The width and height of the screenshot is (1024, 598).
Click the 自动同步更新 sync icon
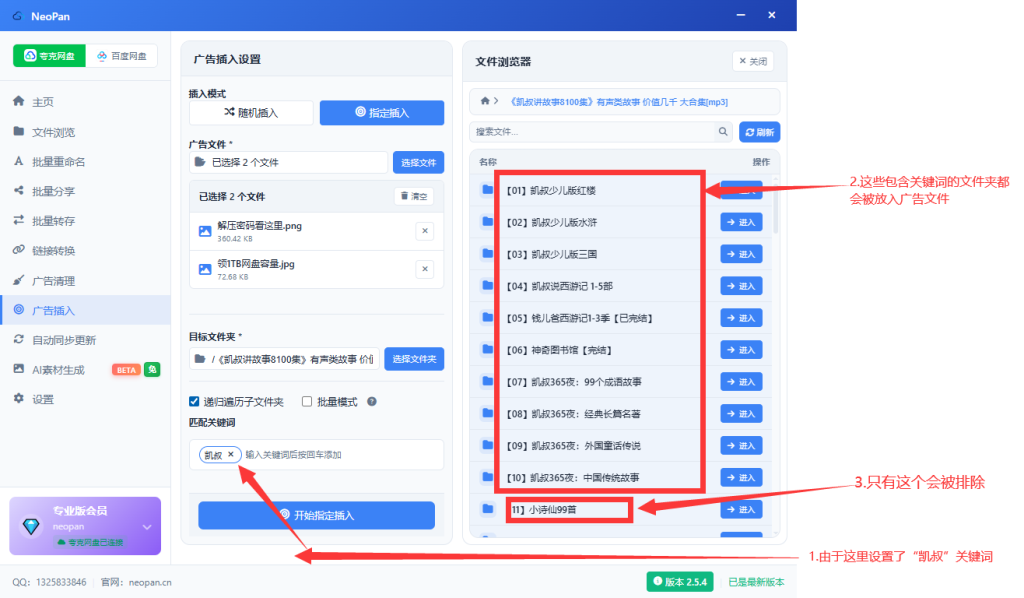[18, 339]
